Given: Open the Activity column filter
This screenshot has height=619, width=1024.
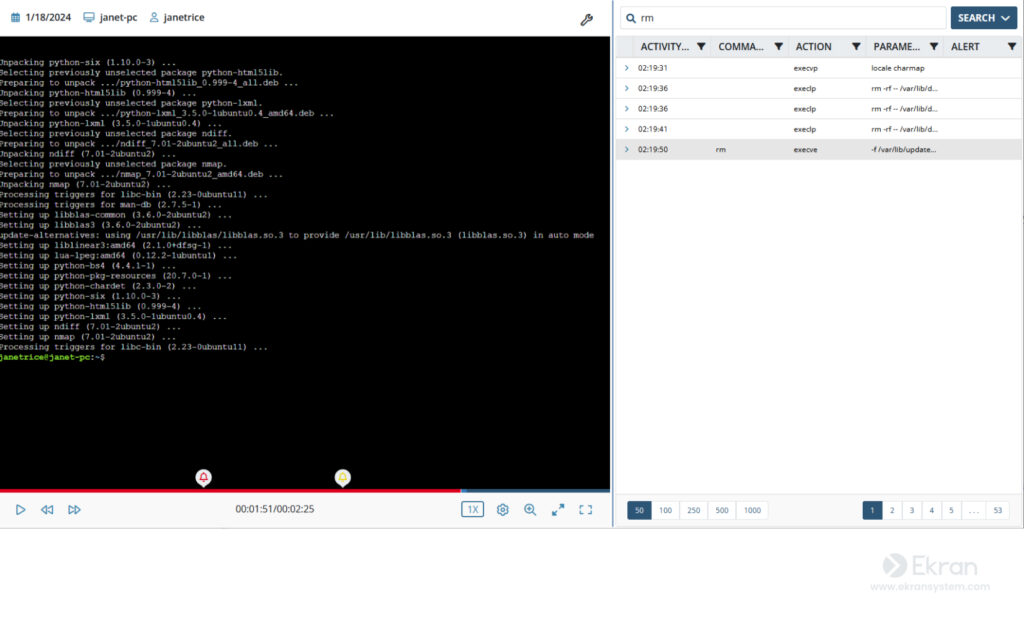Looking at the screenshot, I should (x=701, y=46).
